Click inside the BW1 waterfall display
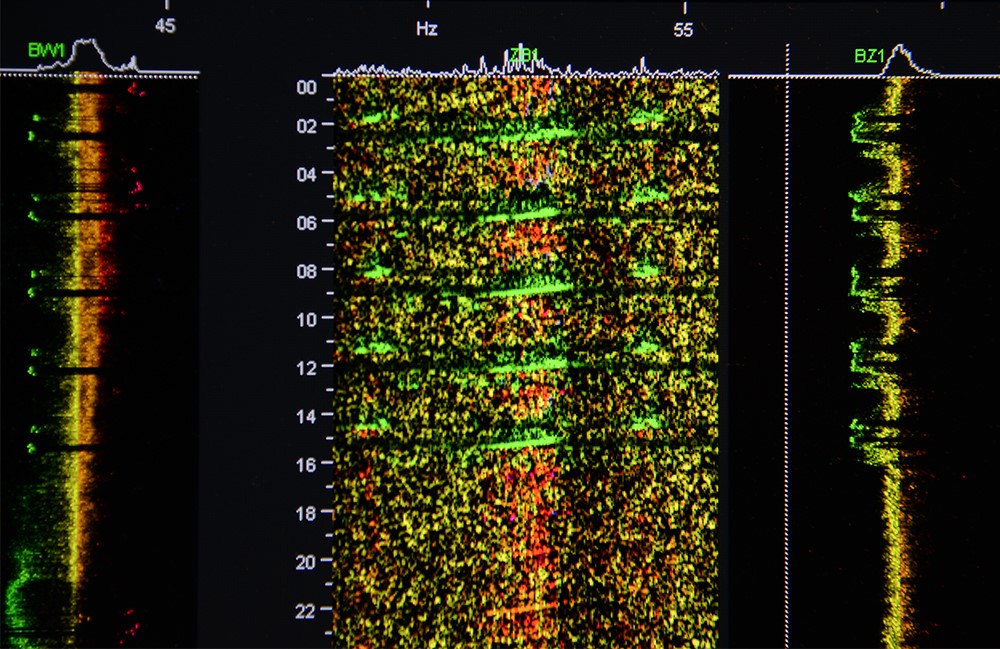This screenshot has height=649, width=1000. coord(99,362)
